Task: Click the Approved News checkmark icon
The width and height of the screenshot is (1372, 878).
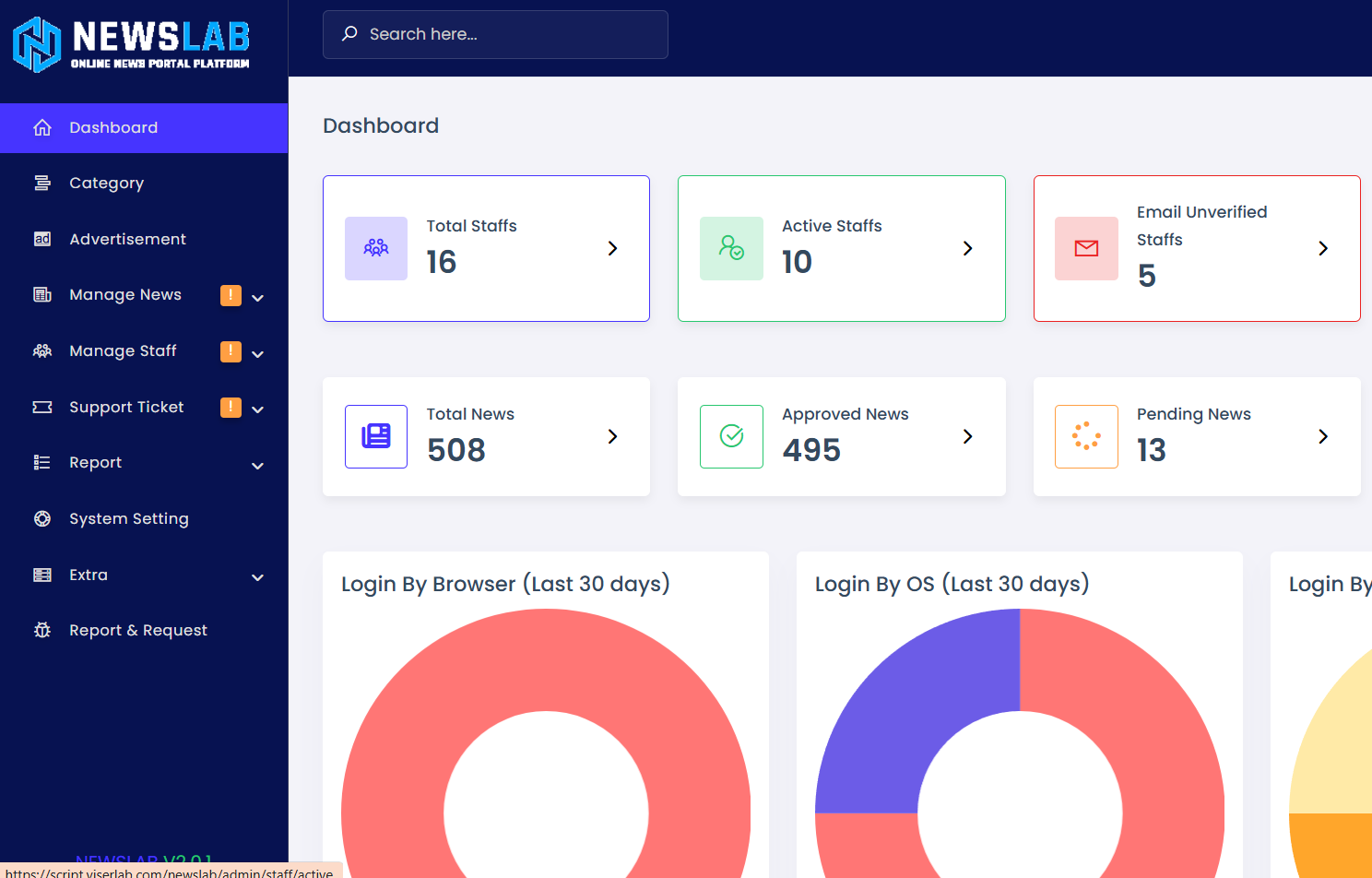Action: 731,436
